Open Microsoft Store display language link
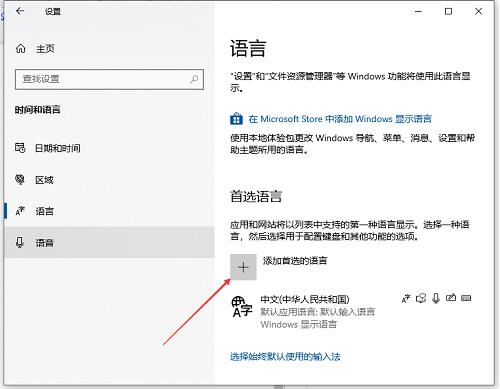Viewport: 500px width, 389px height. (x=340, y=119)
